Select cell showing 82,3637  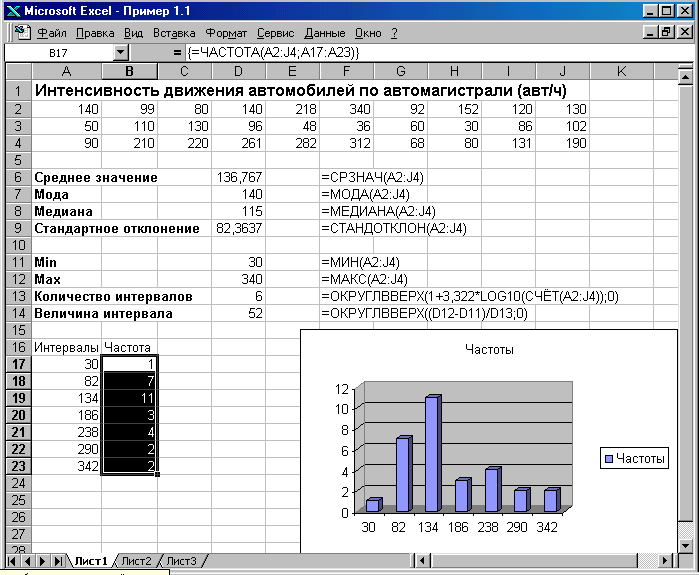point(239,228)
